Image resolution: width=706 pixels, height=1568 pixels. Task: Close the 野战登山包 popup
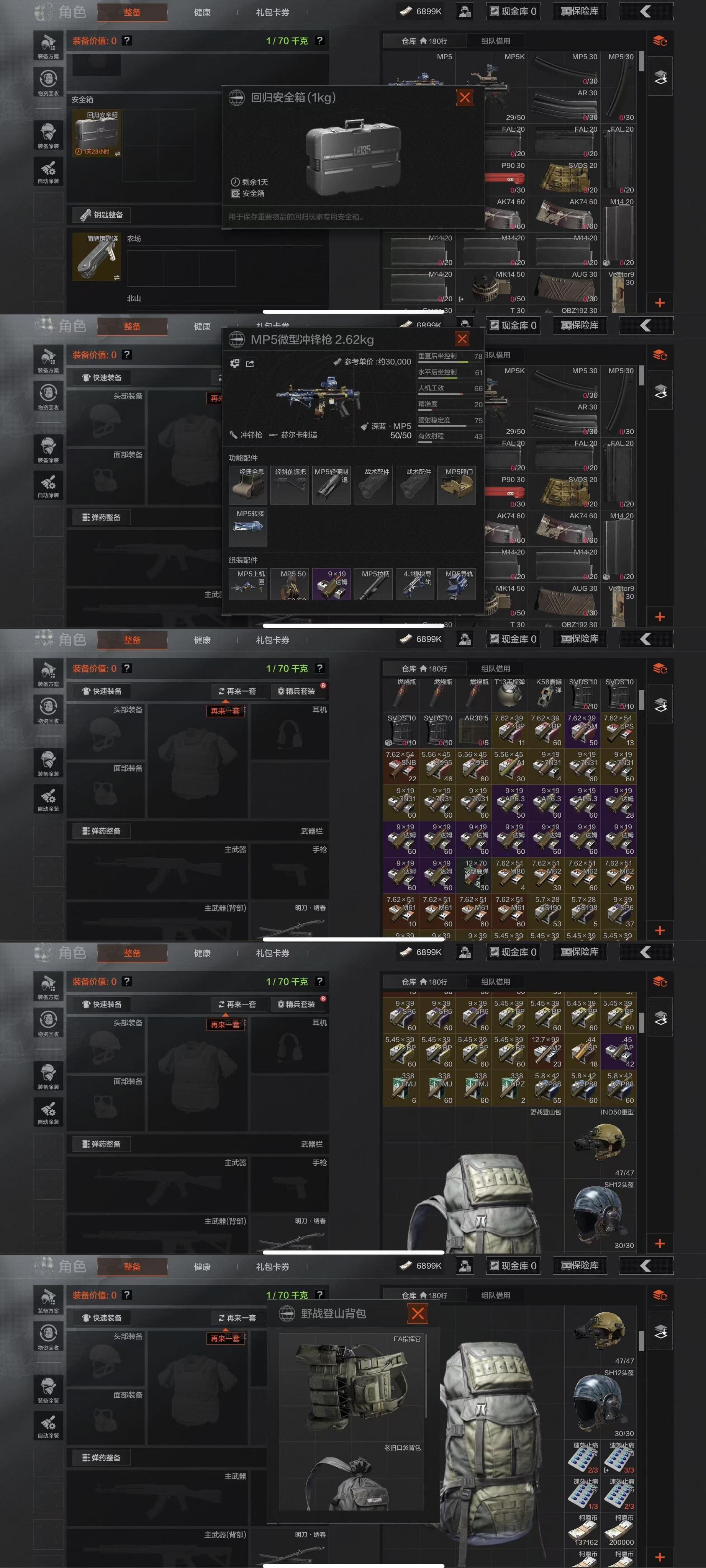418,1313
